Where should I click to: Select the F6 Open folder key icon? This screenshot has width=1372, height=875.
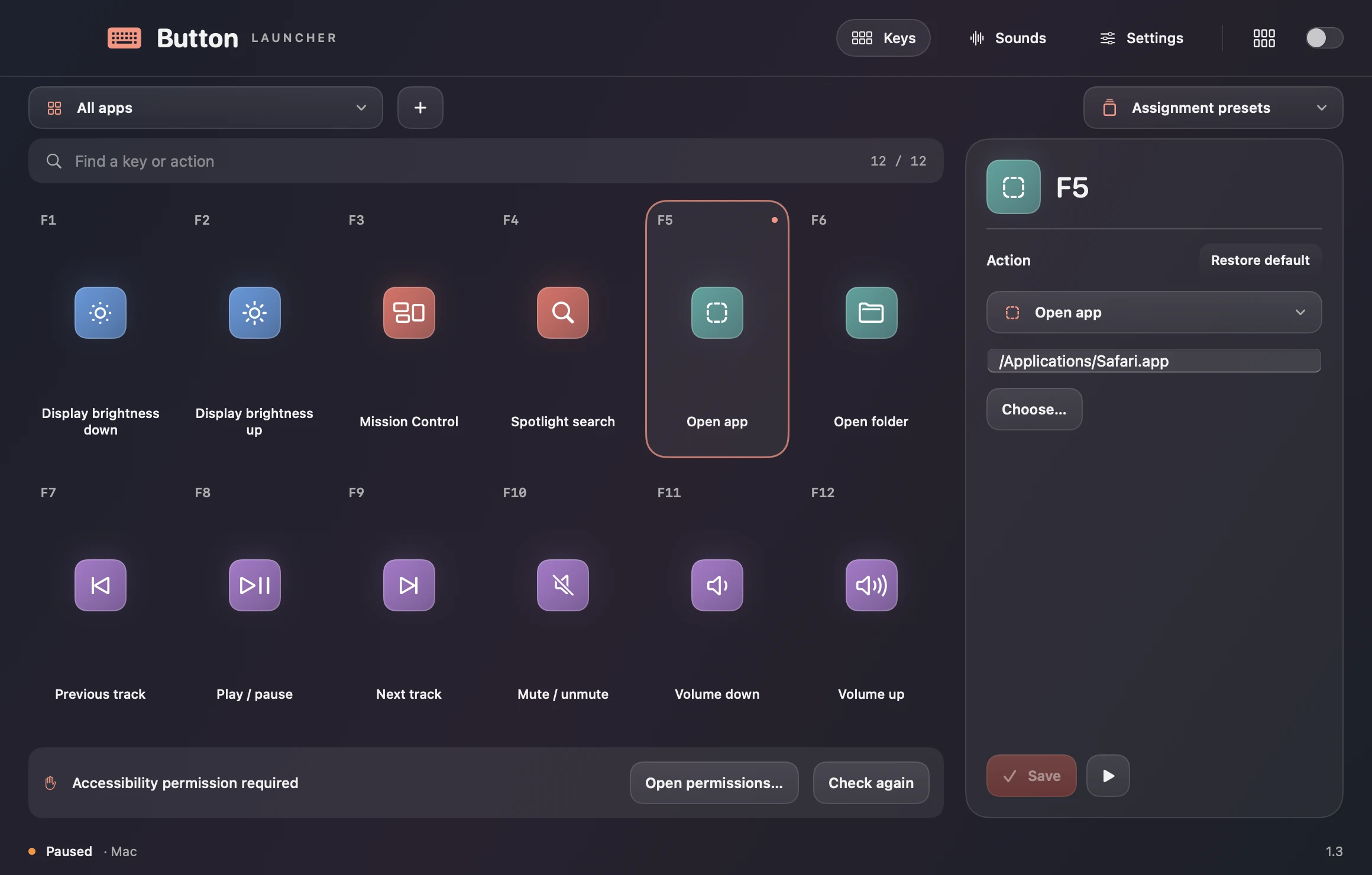tap(871, 313)
